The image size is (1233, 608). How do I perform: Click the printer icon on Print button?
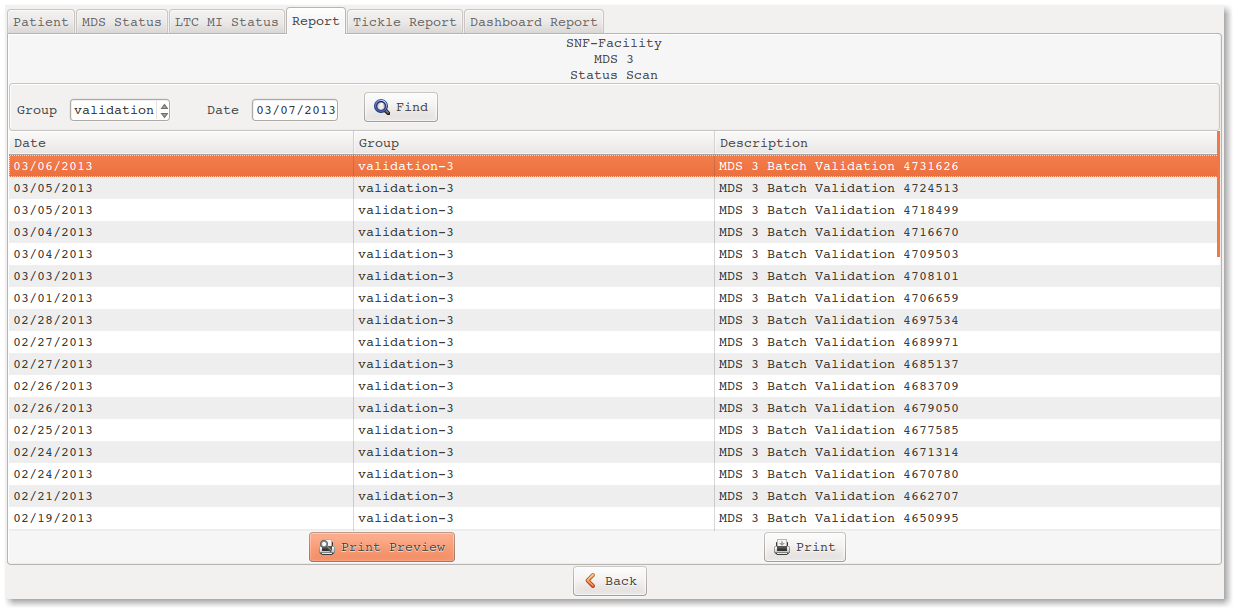(x=782, y=547)
